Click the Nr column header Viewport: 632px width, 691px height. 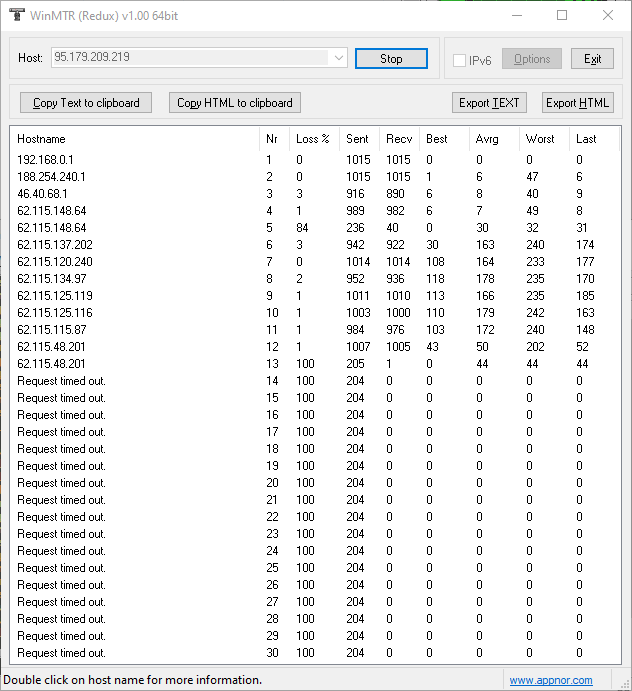click(275, 139)
